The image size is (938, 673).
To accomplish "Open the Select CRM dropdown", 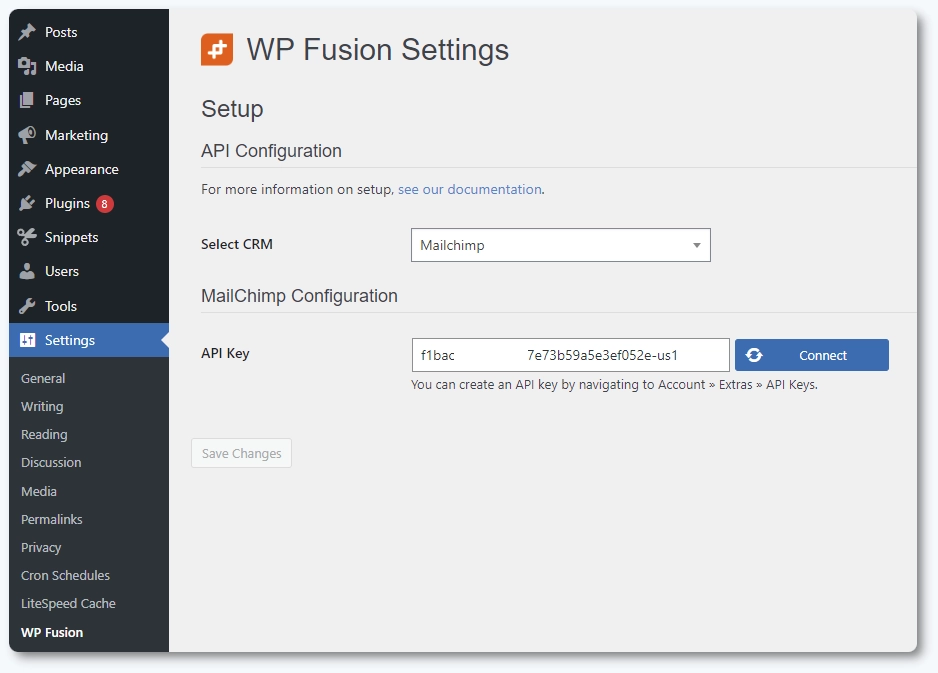I will click(560, 245).
